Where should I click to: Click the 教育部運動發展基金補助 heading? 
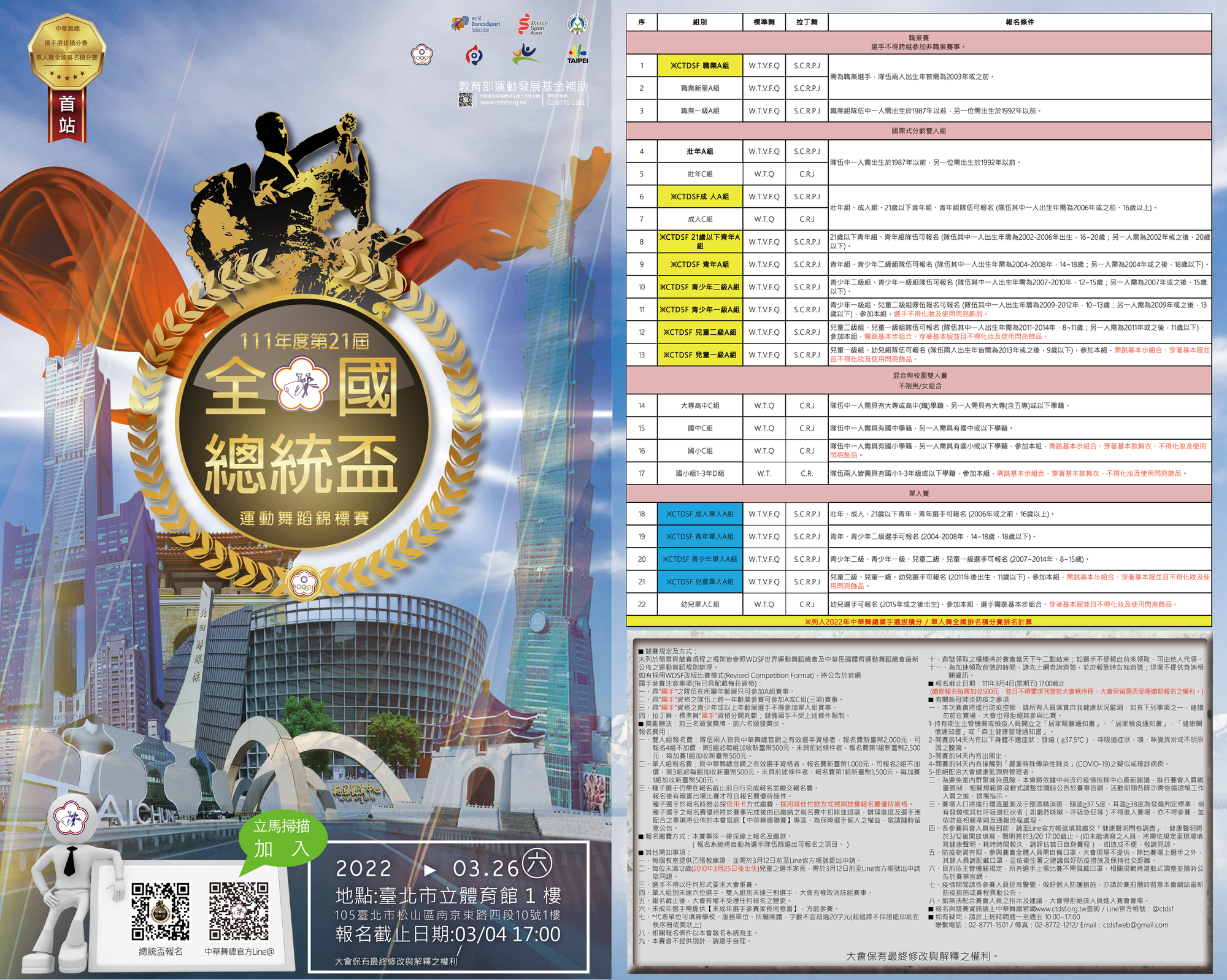coord(523,86)
